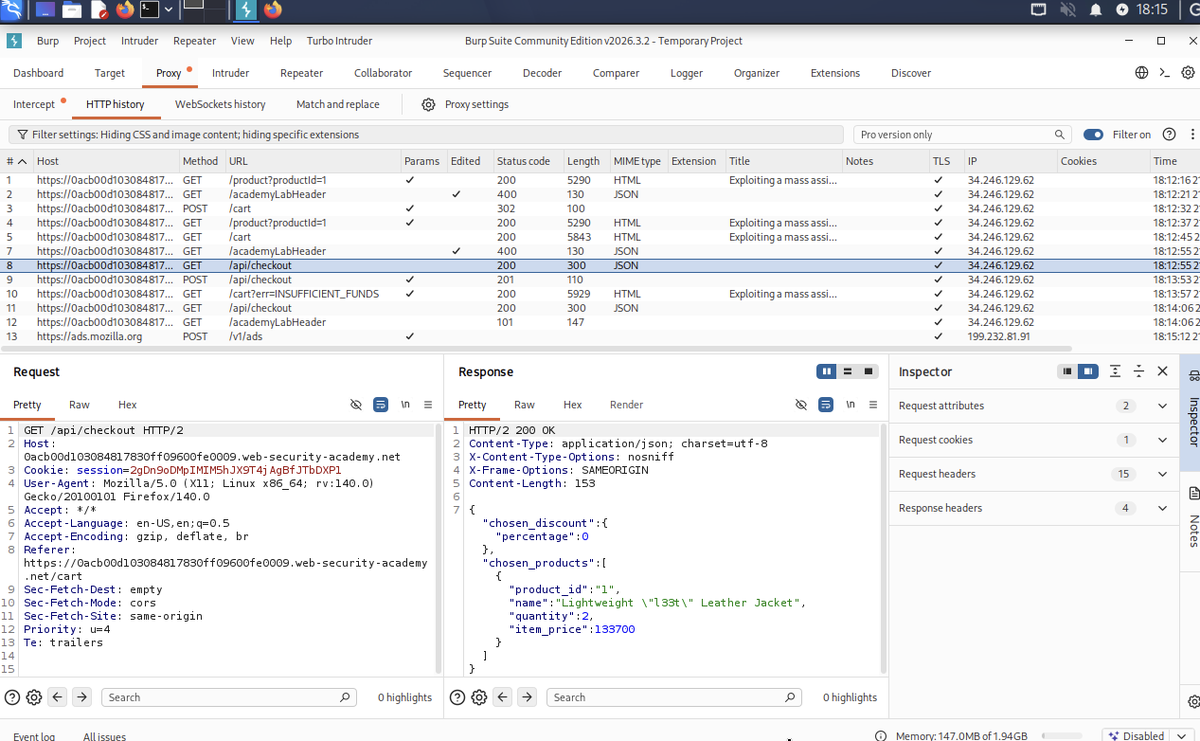Go to next request with forward arrow
This screenshot has width=1200, height=741.
82,697
